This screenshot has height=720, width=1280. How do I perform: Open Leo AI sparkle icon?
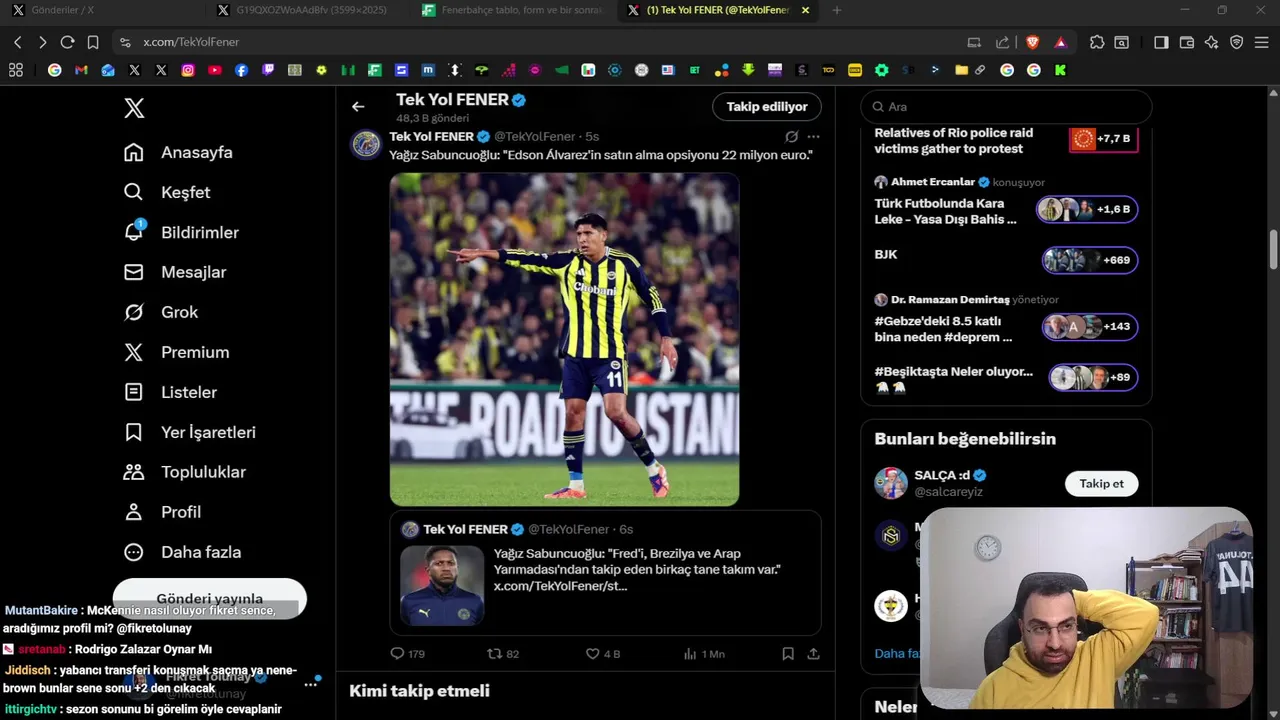point(1212,42)
